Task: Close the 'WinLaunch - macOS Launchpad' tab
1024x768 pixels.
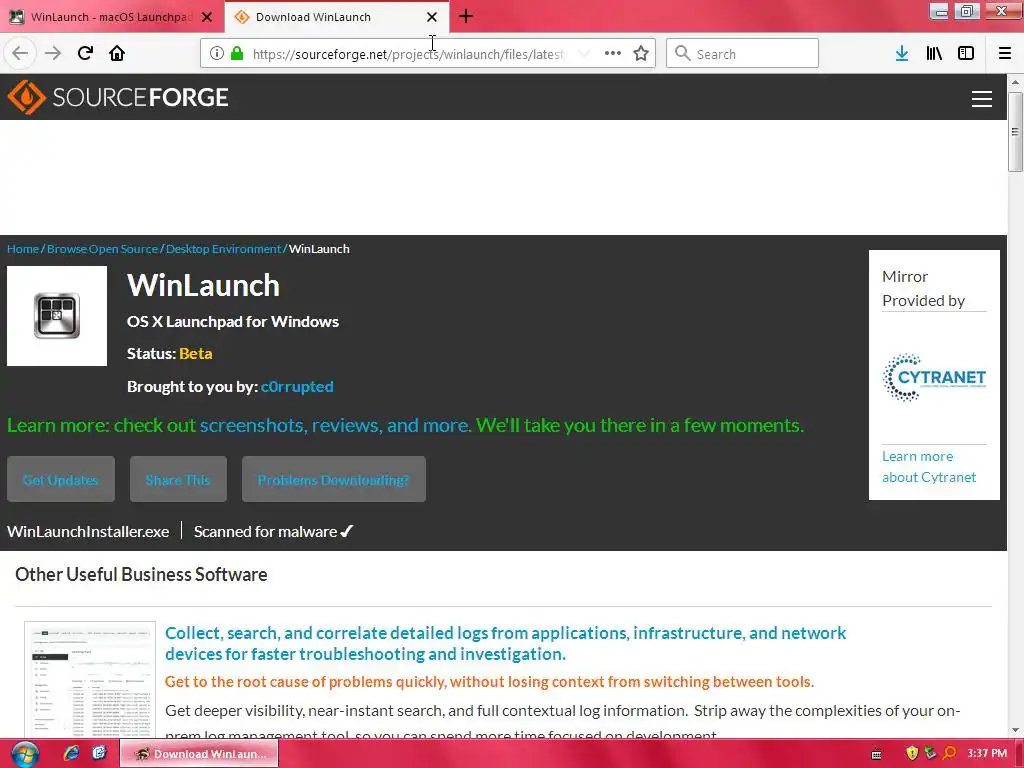Action: coord(207,17)
